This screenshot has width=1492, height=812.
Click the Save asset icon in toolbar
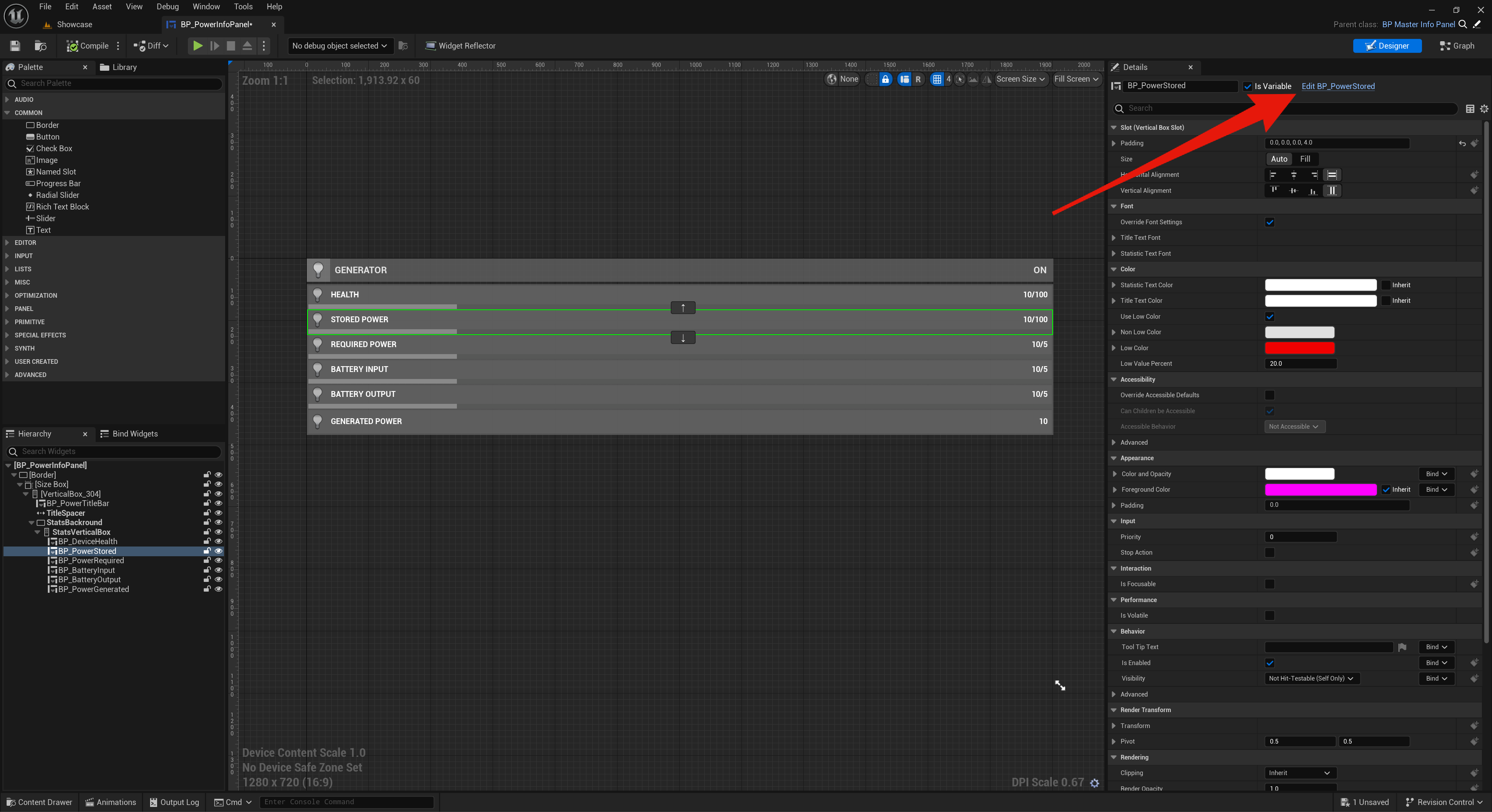[15, 46]
